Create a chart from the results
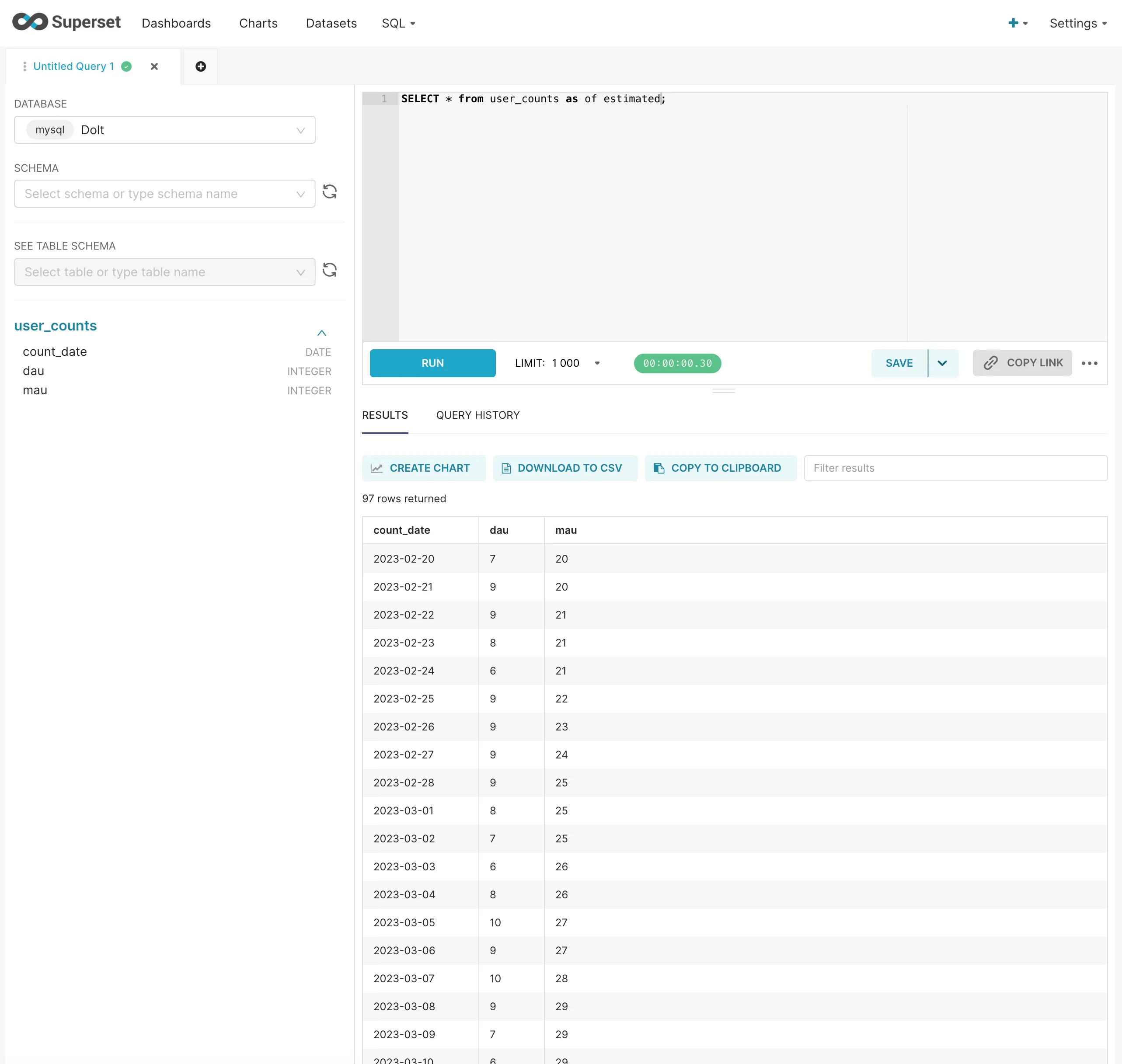The width and height of the screenshot is (1122, 1064). point(424,468)
